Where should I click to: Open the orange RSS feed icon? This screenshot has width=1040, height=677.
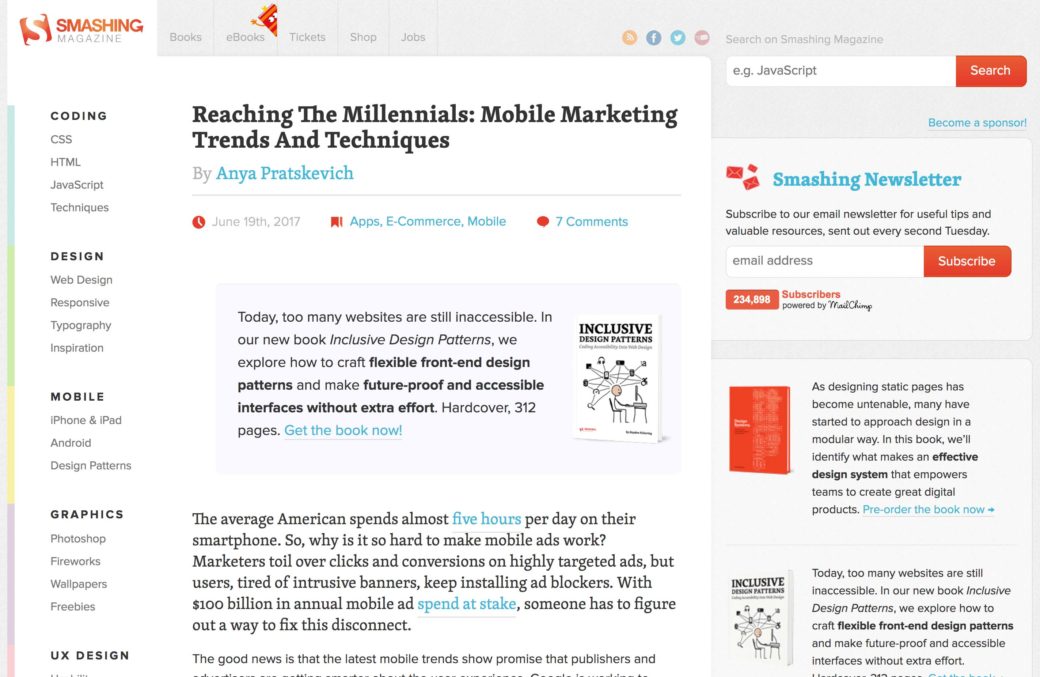point(630,38)
